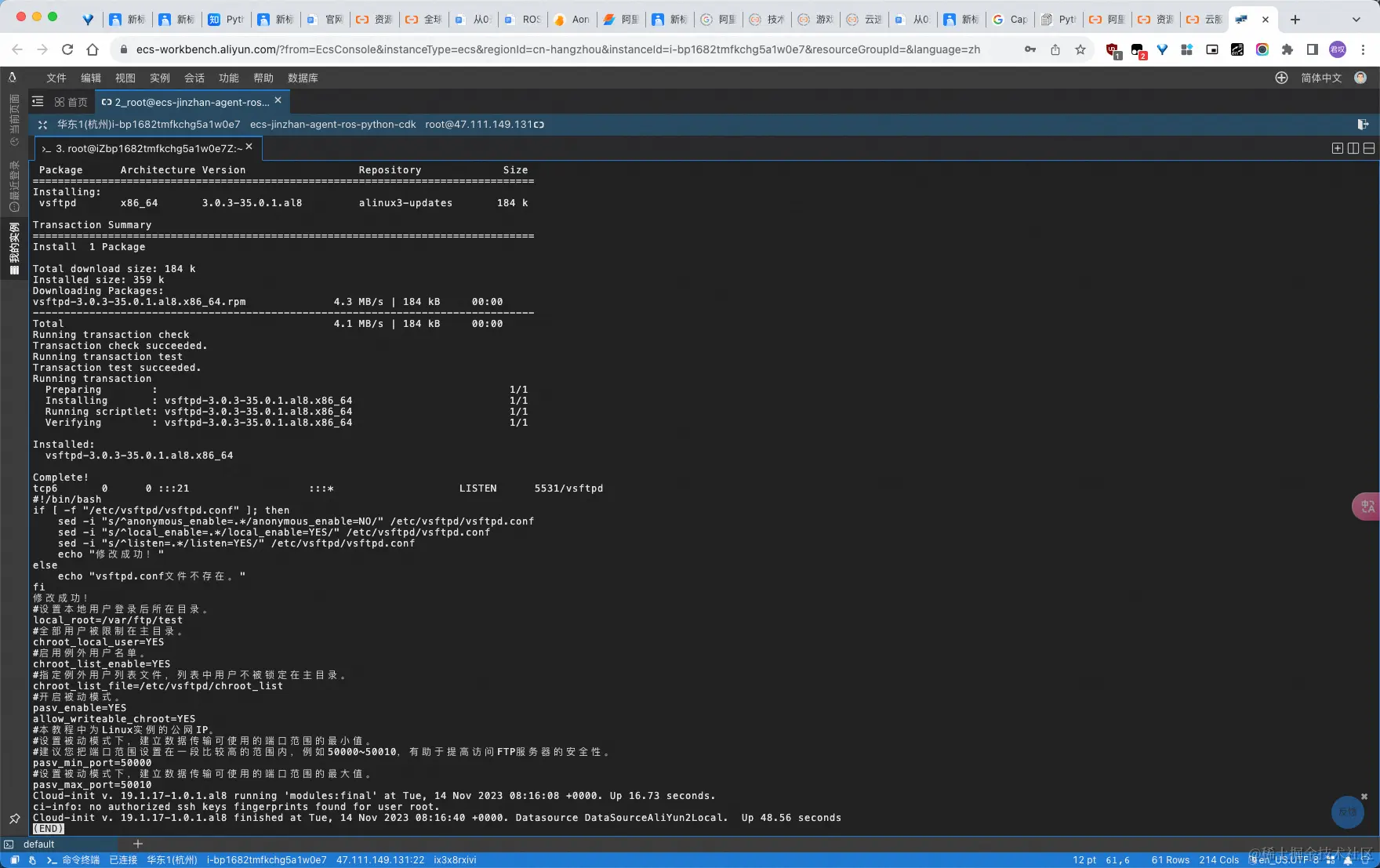Screen dimensions: 1380x868
Task: Click the pink translate floating button
Action: 1367,507
